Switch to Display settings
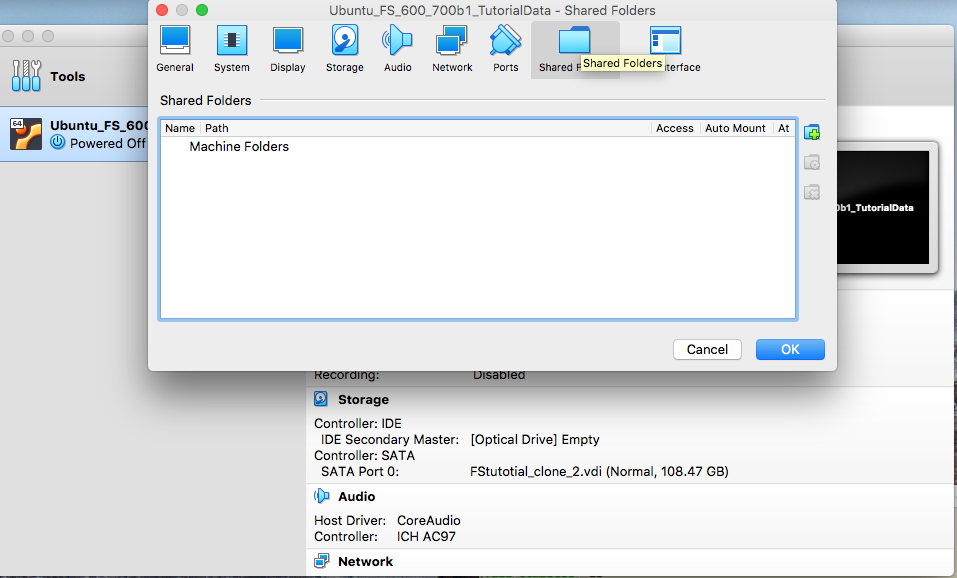Image resolution: width=957 pixels, height=578 pixels. tap(288, 49)
